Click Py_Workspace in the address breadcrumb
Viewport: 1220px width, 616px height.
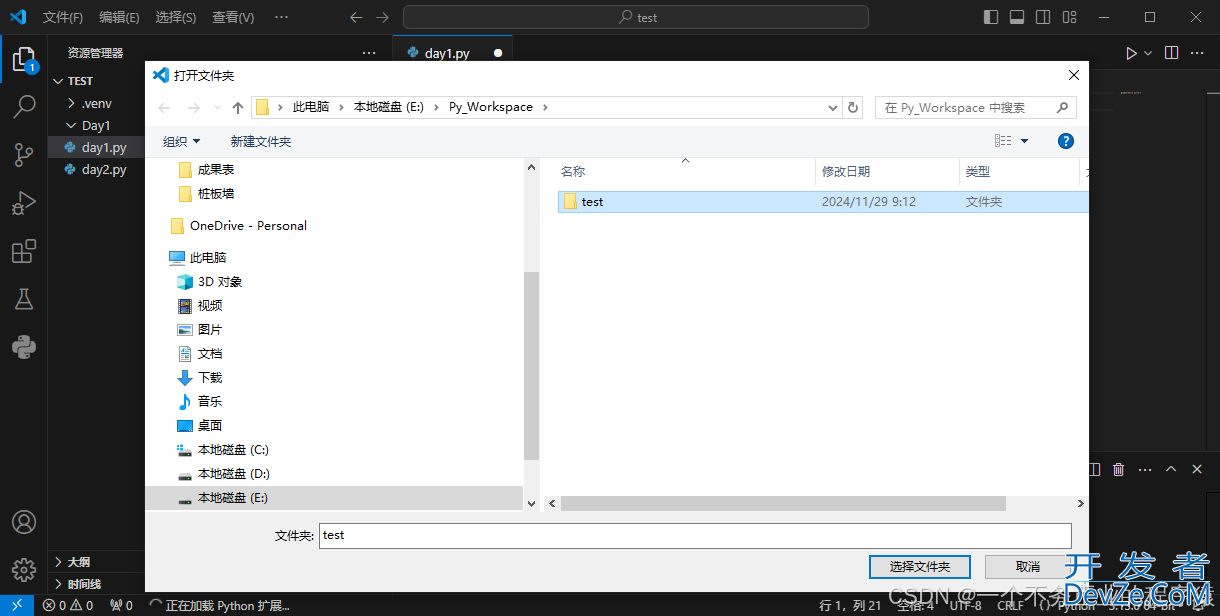[490, 107]
